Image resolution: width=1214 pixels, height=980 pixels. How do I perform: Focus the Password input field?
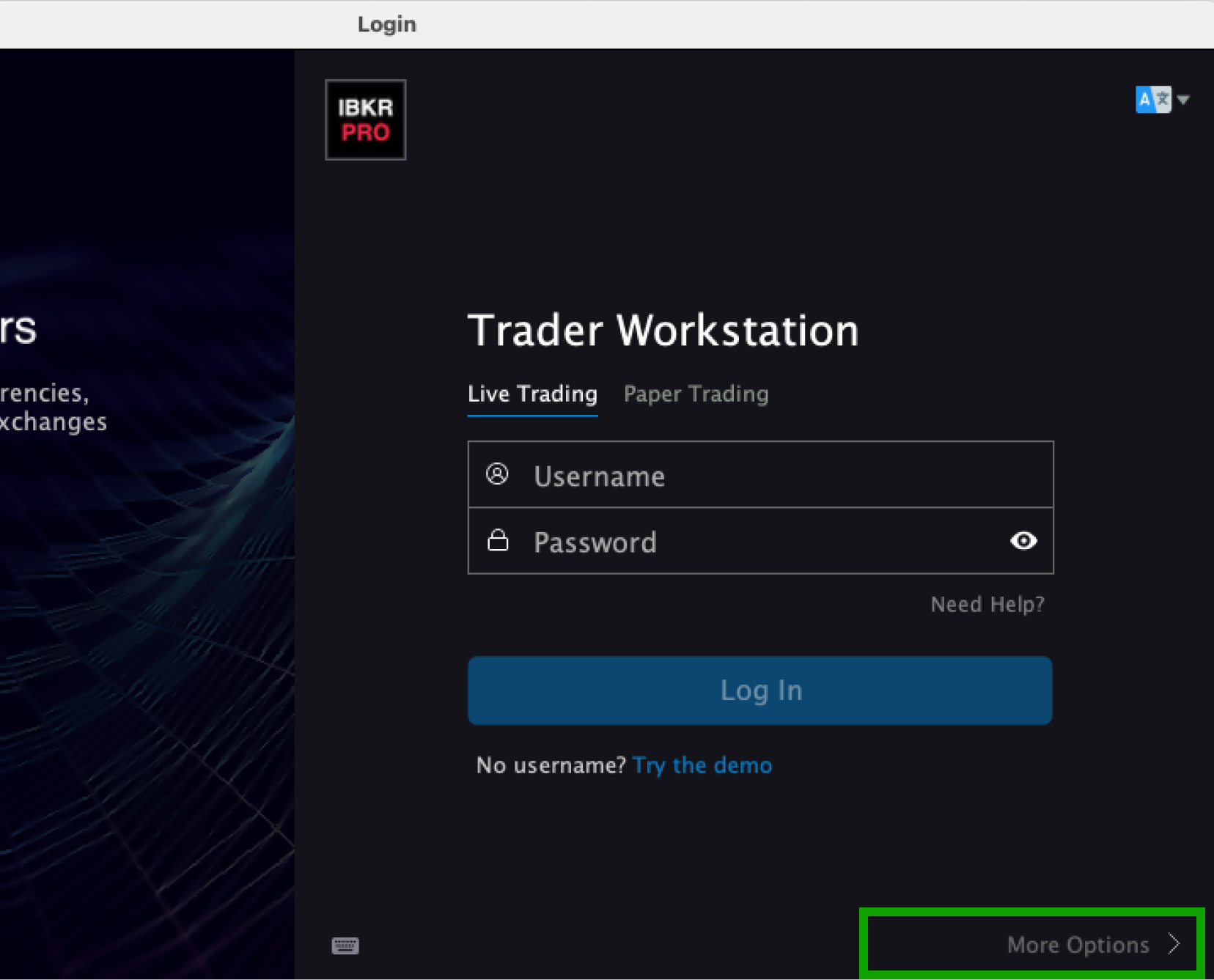tap(762, 542)
